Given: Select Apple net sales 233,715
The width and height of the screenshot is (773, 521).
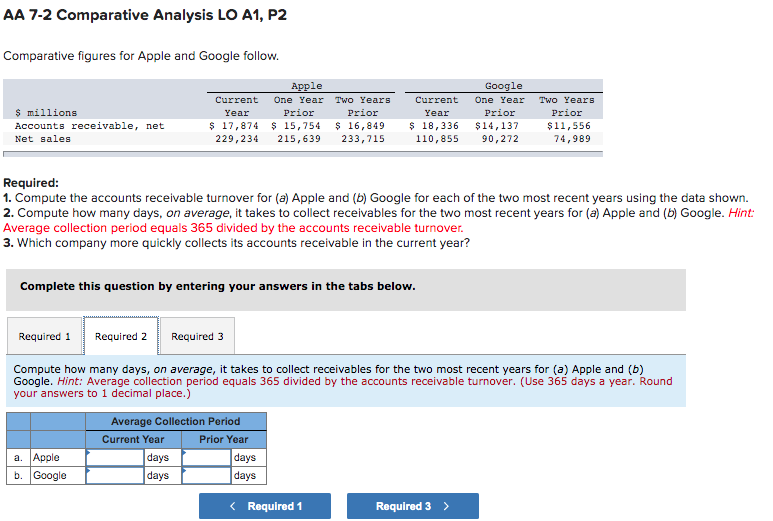Looking at the screenshot, I should pyautogui.click(x=363, y=139).
